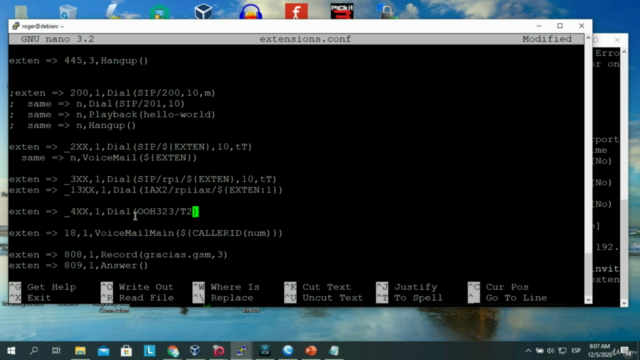Open the dark screen app on the taskbar

point(264,351)
